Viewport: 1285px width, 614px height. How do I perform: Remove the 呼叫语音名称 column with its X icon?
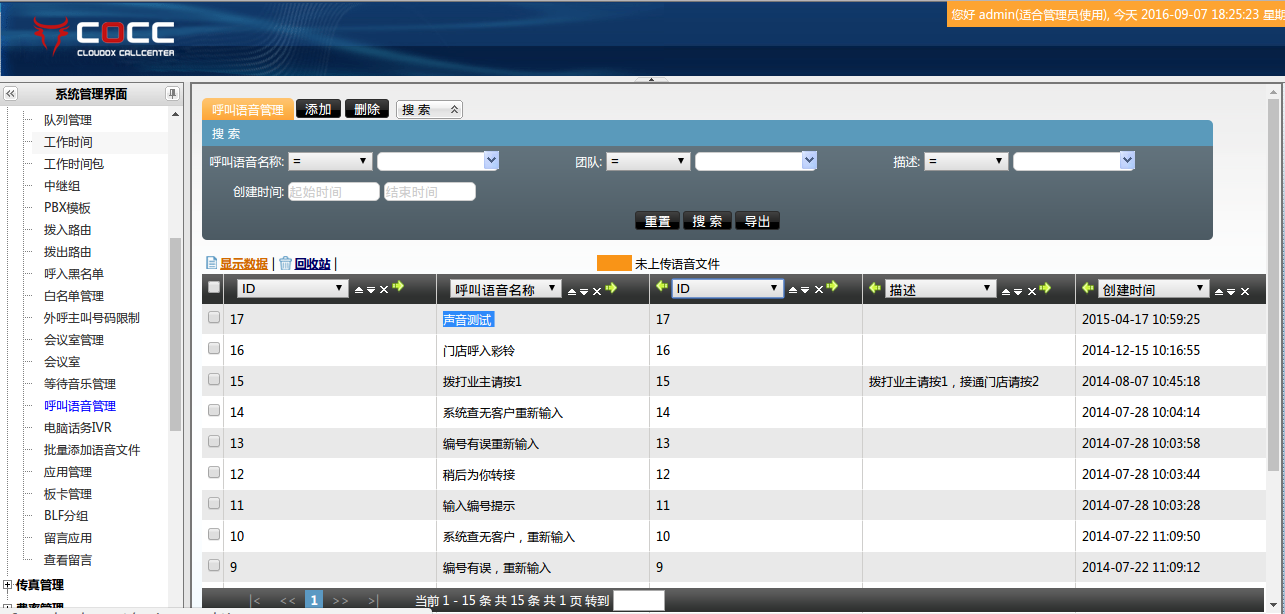(597, 290)
